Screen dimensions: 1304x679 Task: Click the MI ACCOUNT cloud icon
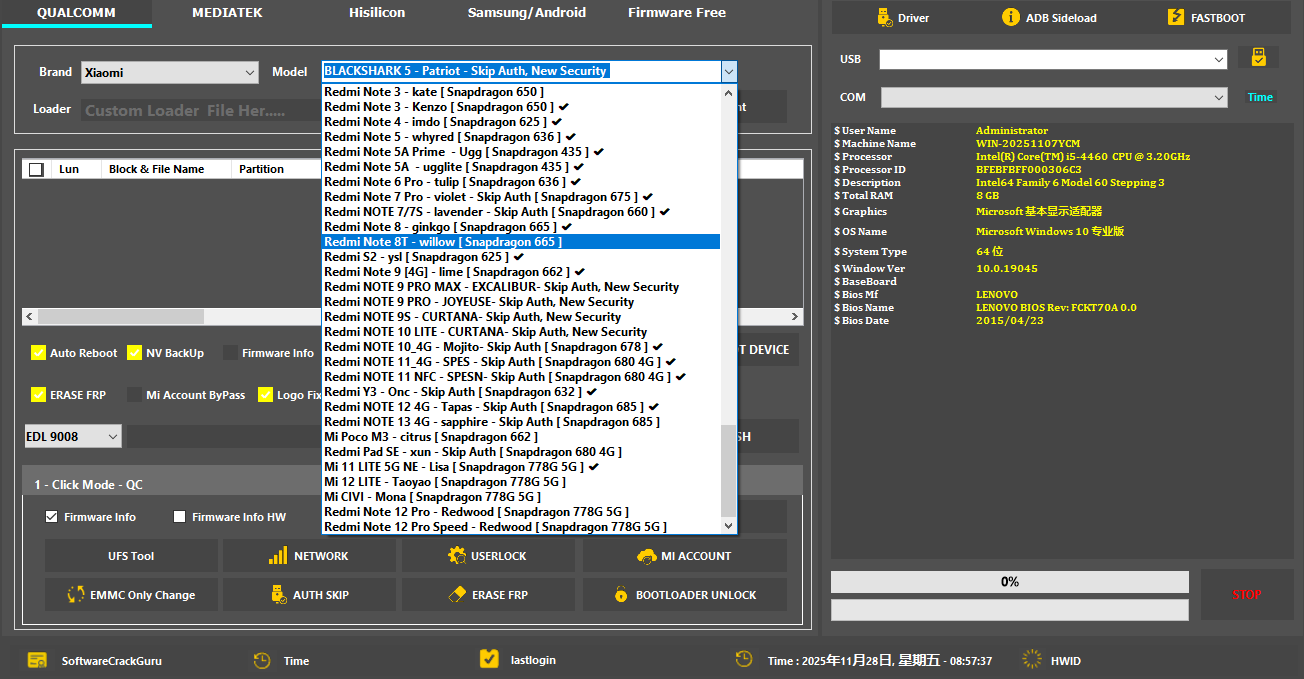click(645, 555)
